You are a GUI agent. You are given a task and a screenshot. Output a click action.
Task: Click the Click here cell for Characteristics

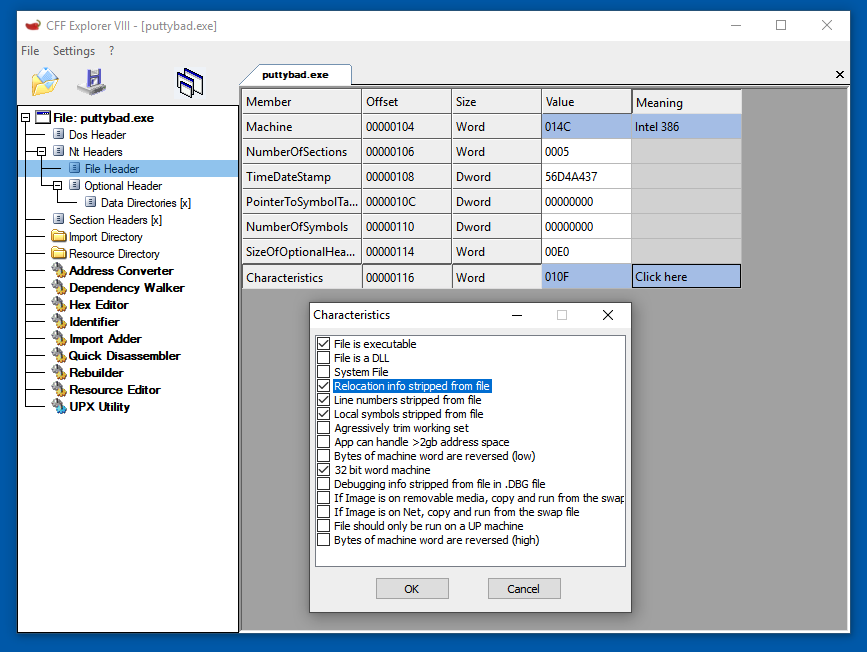coord(686,277)
